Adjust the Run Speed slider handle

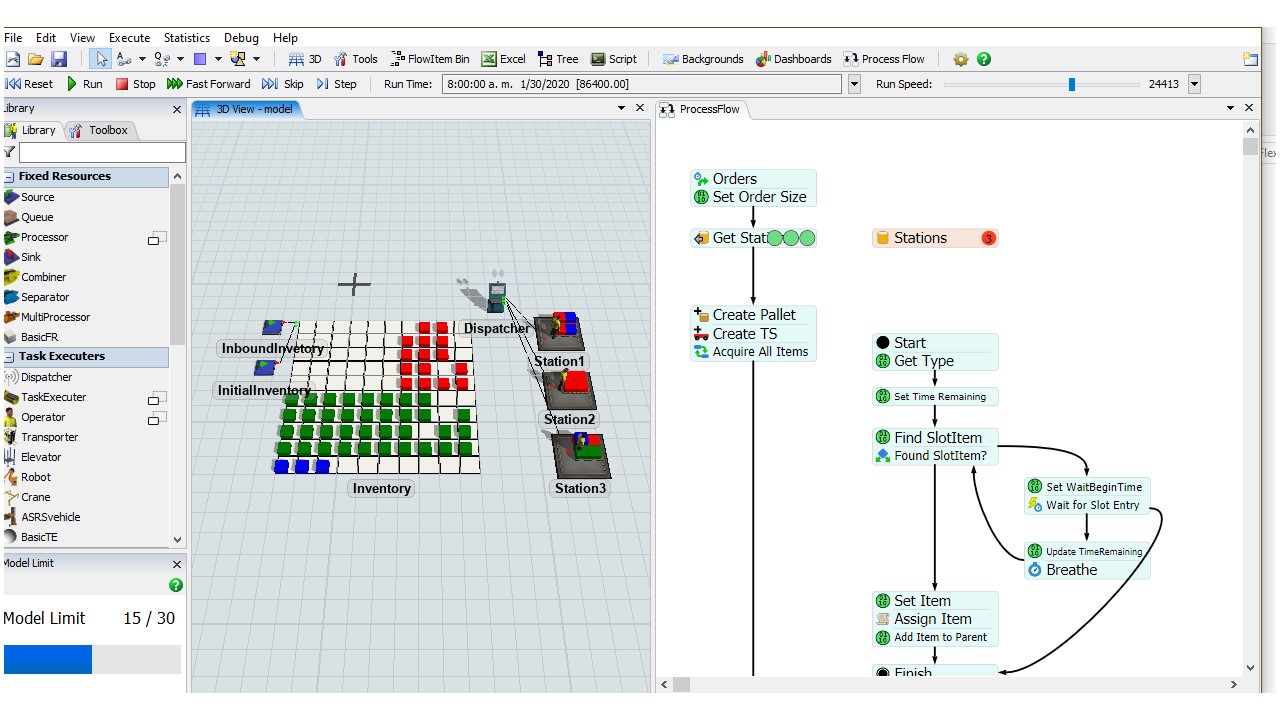(x=1072, y=85)
